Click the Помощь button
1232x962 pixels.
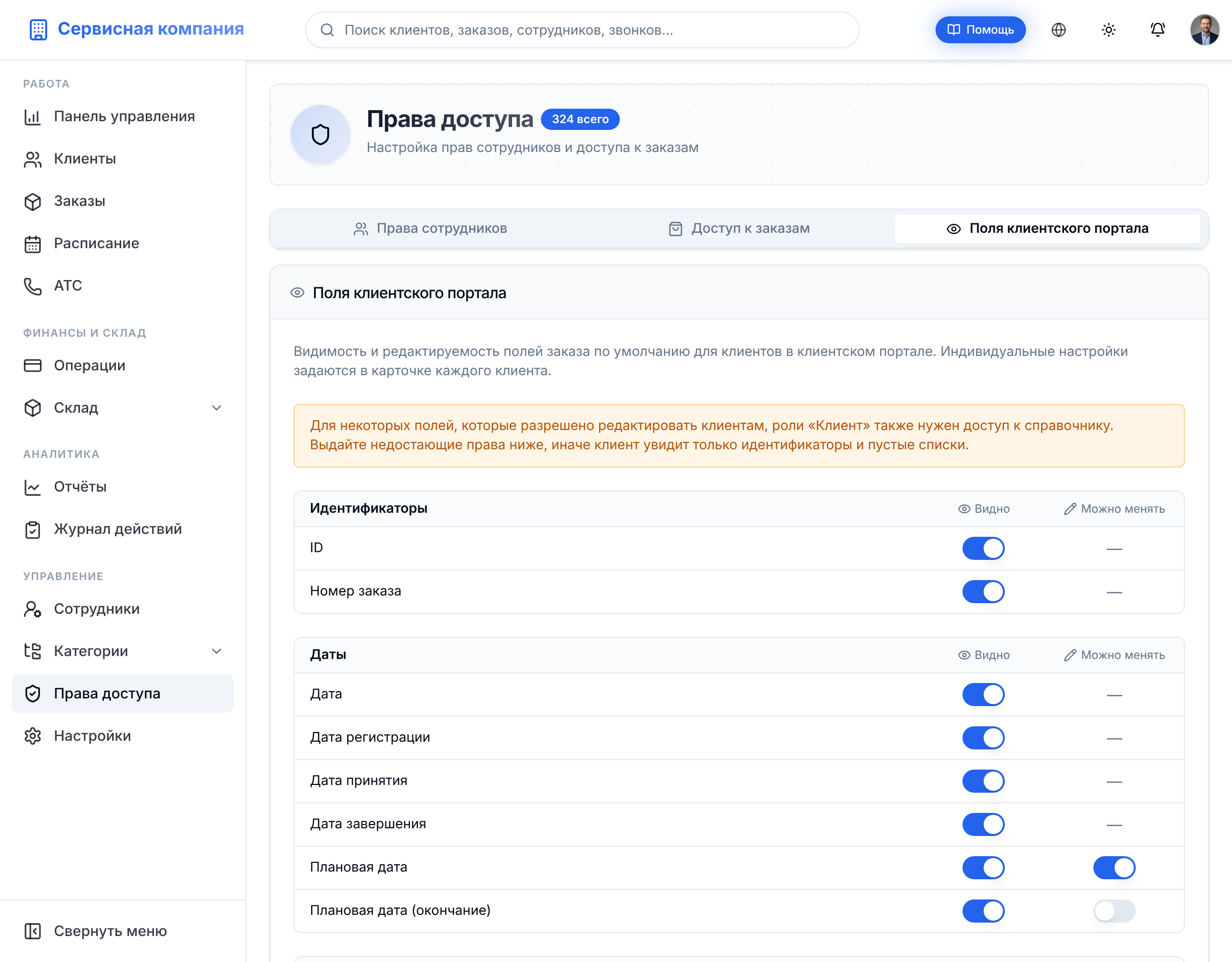(980, 30)
